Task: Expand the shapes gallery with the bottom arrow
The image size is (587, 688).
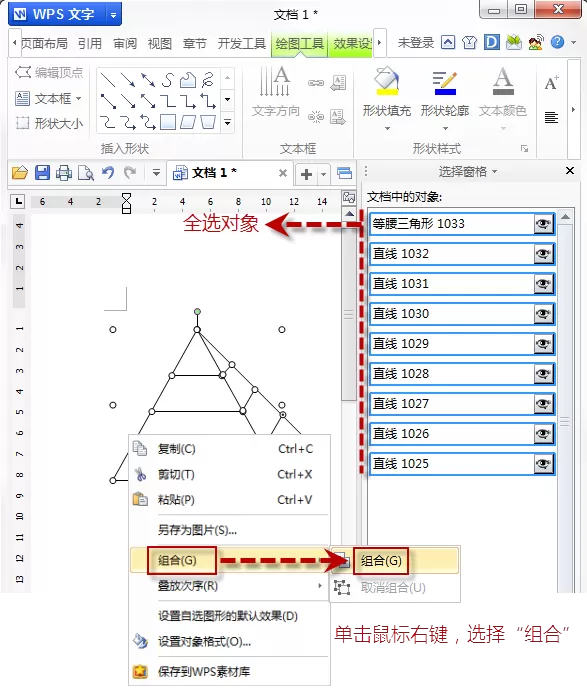Action: (x=227, y=122)
